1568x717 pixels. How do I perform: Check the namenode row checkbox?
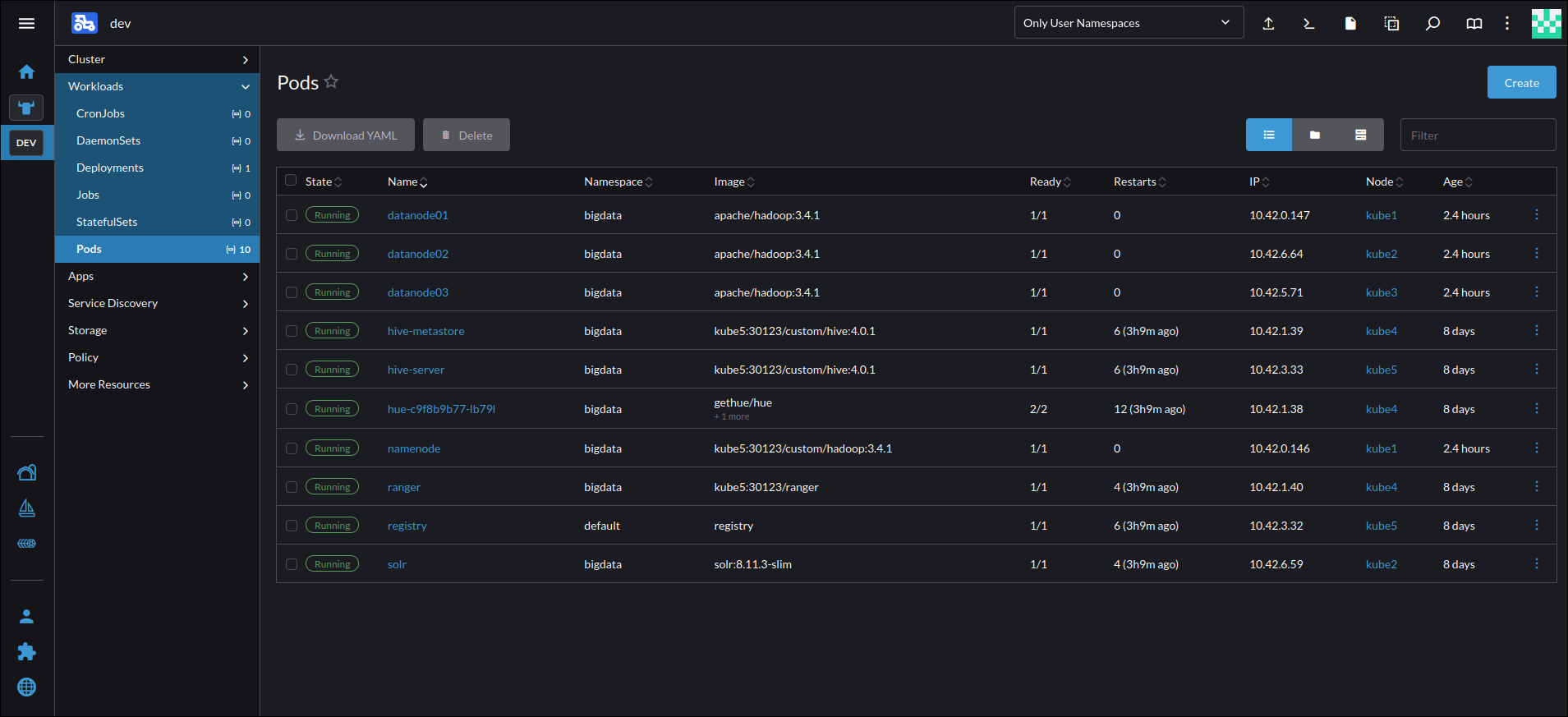pyautogui.click(x=292, y=448)
